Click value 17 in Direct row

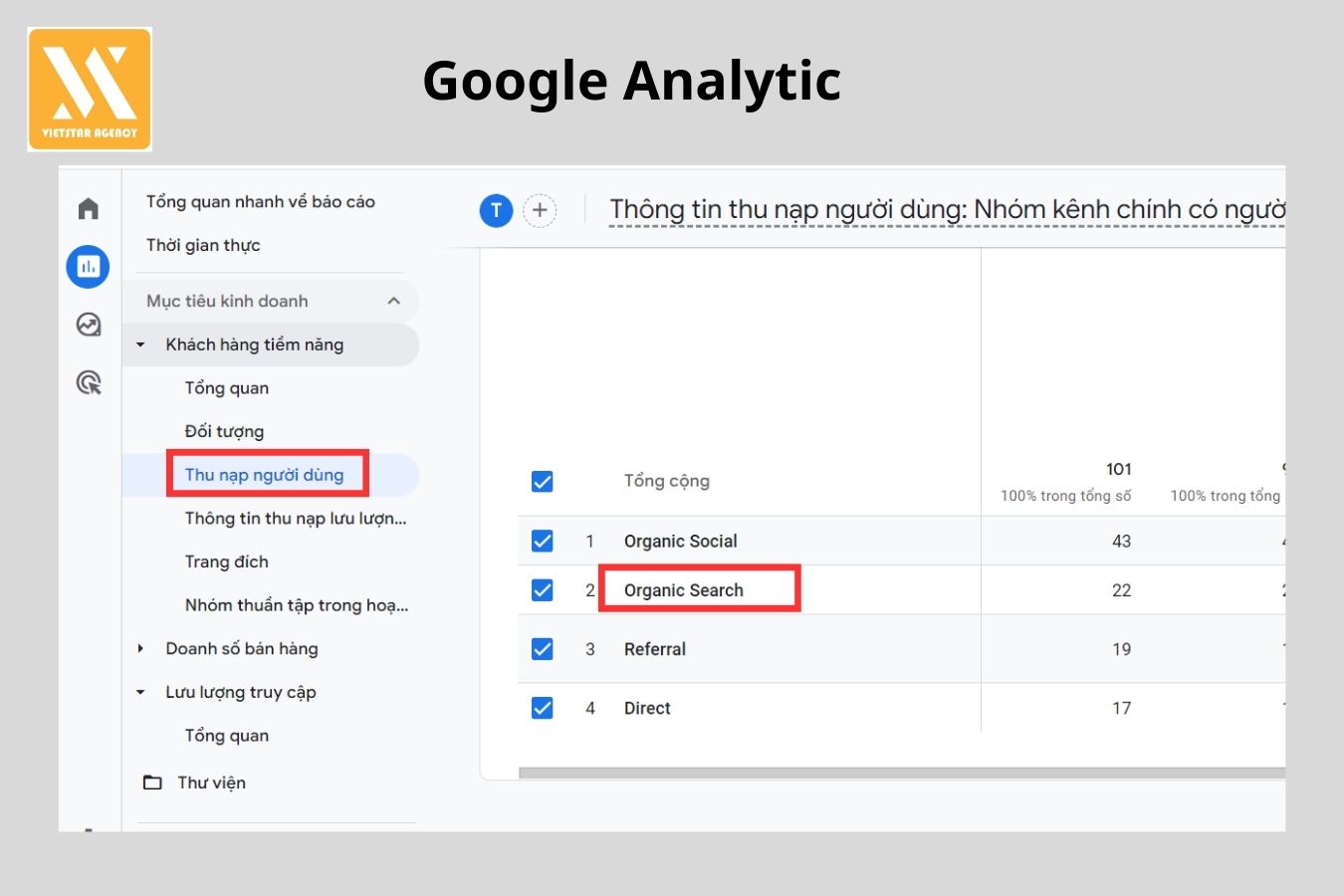click(x=1122, y=708)
